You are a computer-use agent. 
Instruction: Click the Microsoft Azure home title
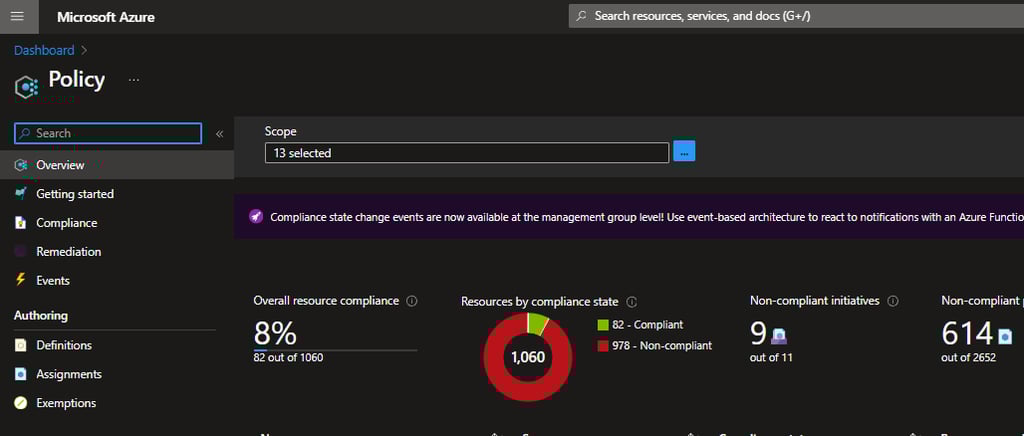coord(106,17)
